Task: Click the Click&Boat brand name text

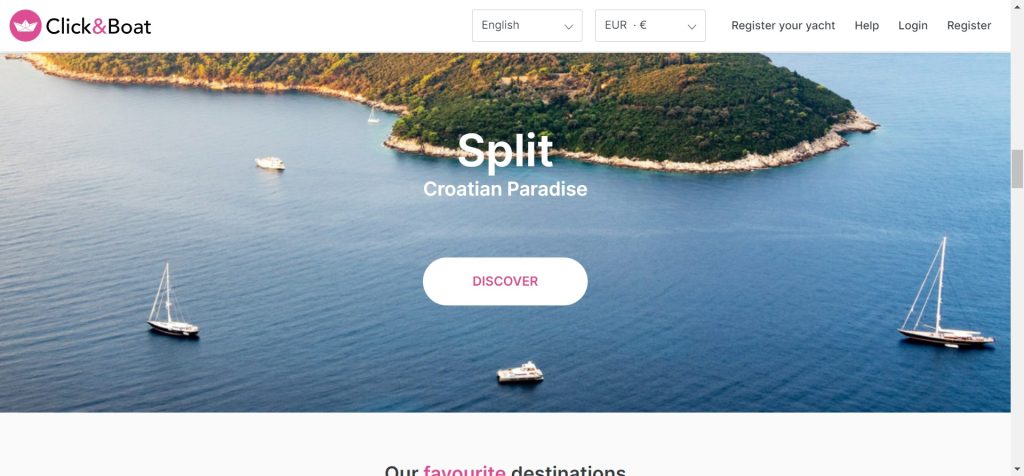Action: (x=99, y=26)
